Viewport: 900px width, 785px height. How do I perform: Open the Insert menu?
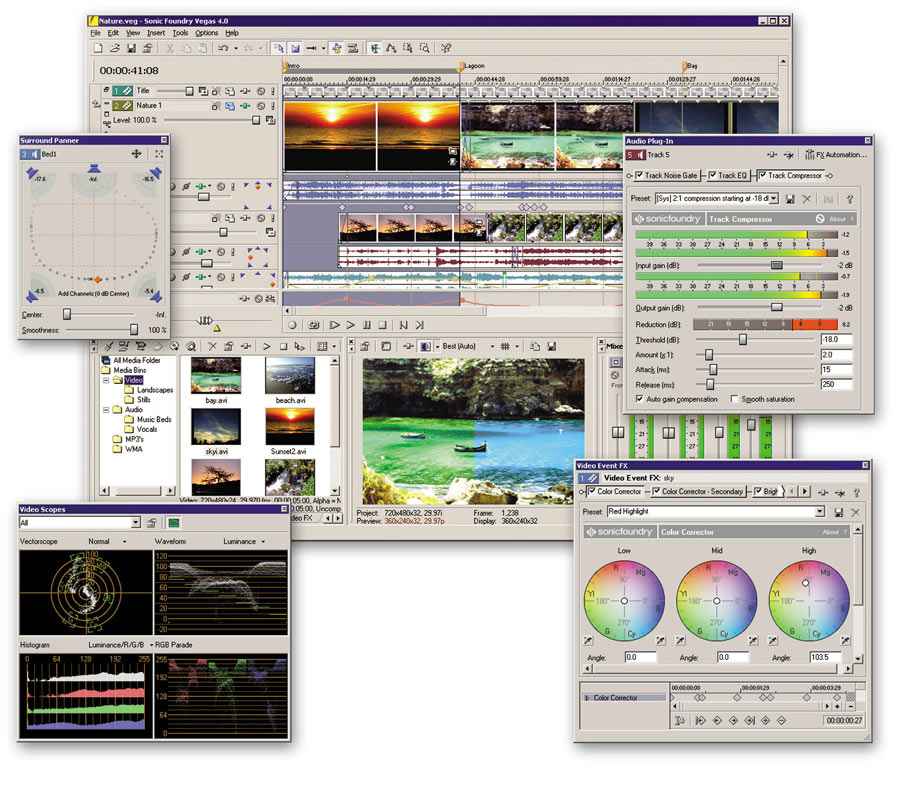coord(156,33)
